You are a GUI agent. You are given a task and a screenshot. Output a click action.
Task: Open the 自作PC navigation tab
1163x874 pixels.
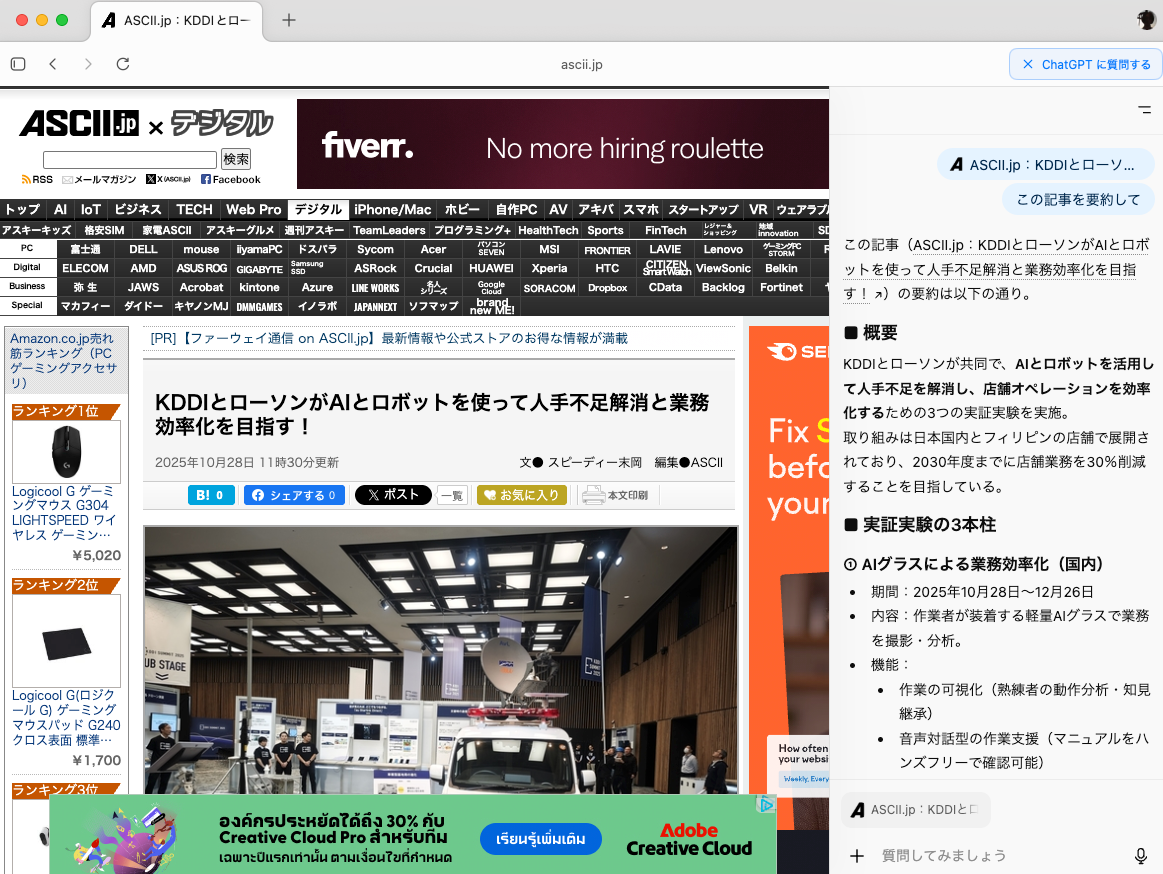[x=516, y=210]
